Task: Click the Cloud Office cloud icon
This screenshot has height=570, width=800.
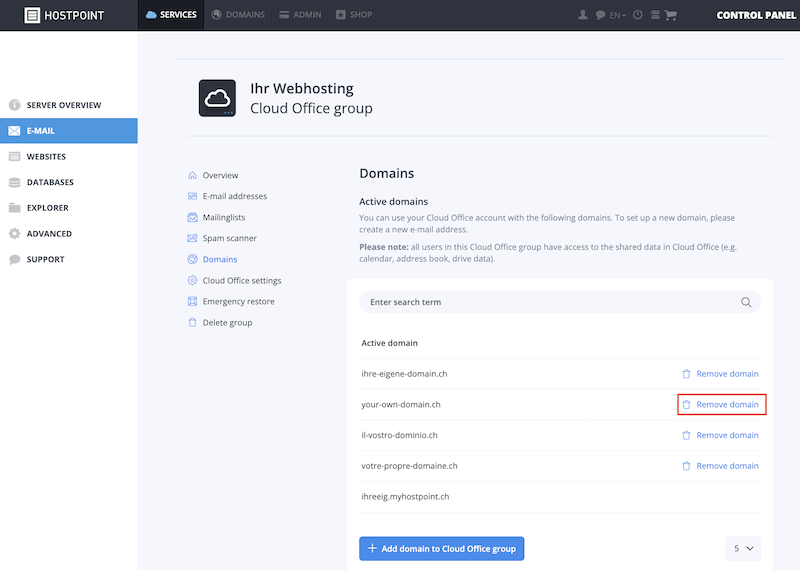Action: pyautogui.click(x=217, y=98)
